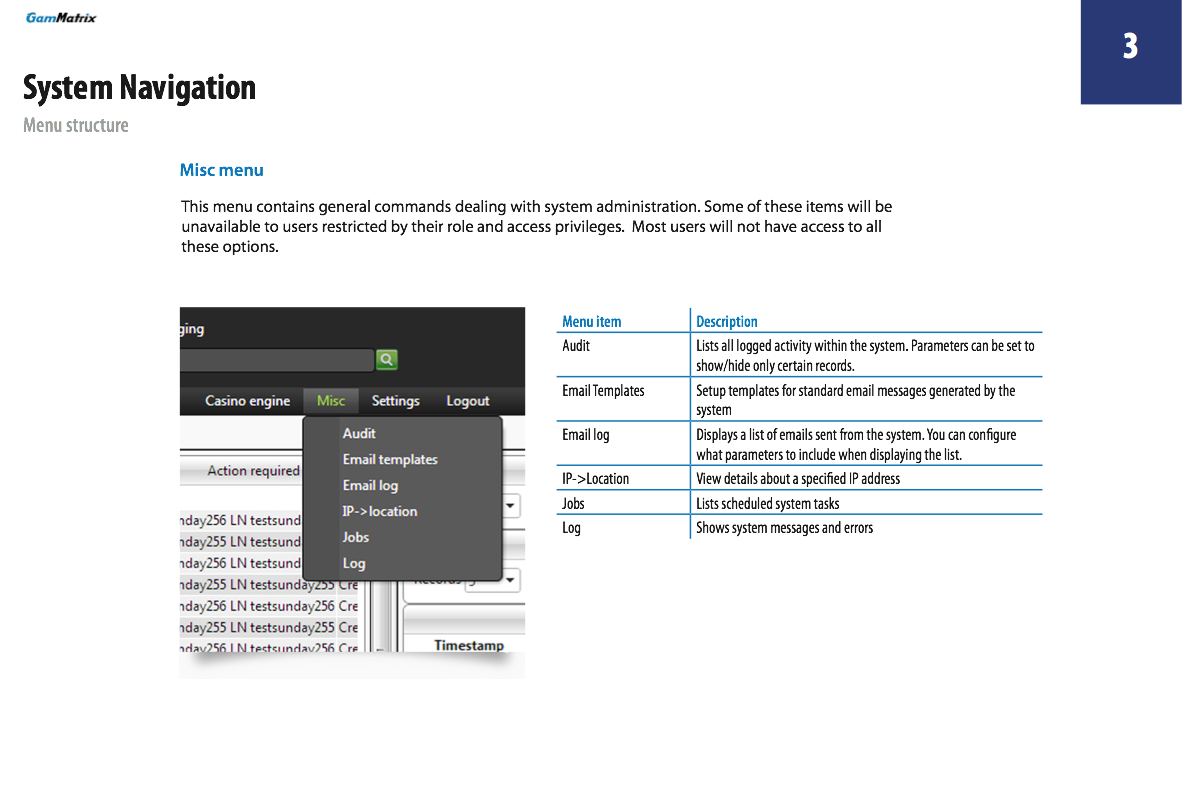Click the 'Menu item' table header
This screenshot has width=1195, height=798.
pos(591,322)
